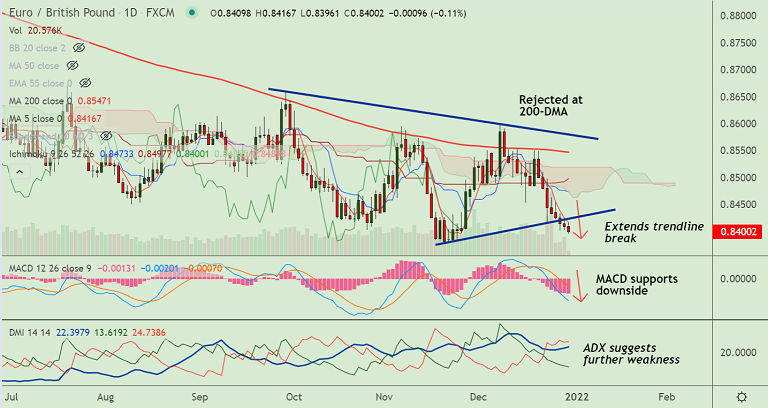
Task: Click the Euro / British Pound symbol title
Action: pos(62,13)
